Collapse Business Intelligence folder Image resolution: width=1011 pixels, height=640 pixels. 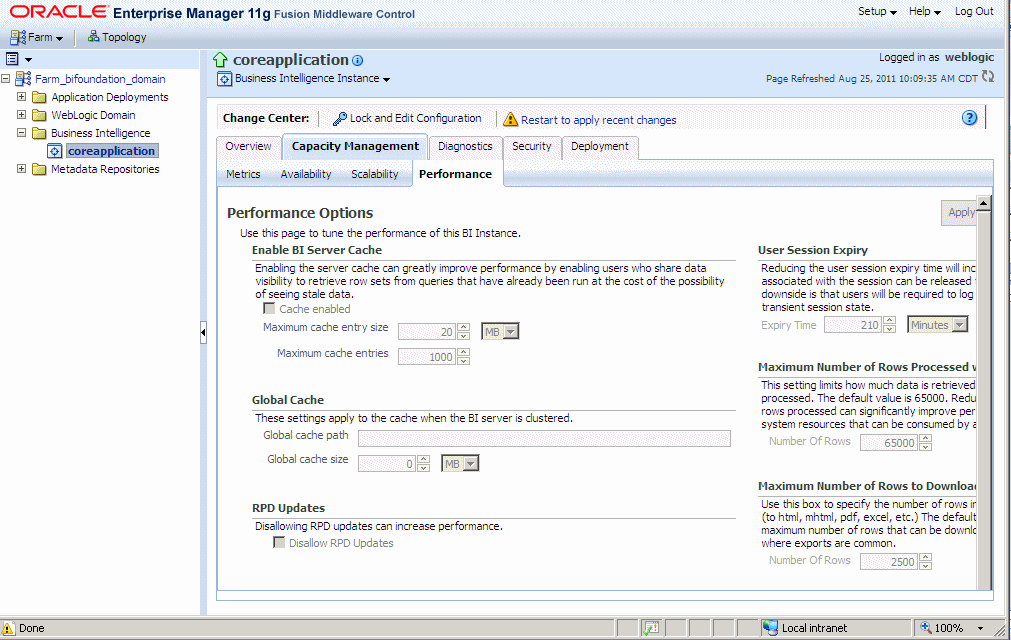21,133
